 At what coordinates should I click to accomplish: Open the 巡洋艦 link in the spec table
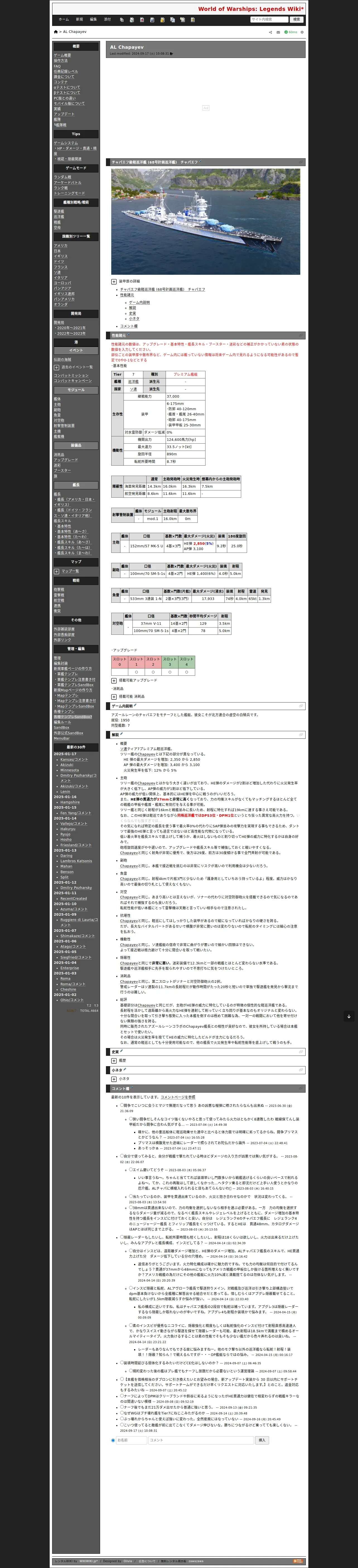133,382
